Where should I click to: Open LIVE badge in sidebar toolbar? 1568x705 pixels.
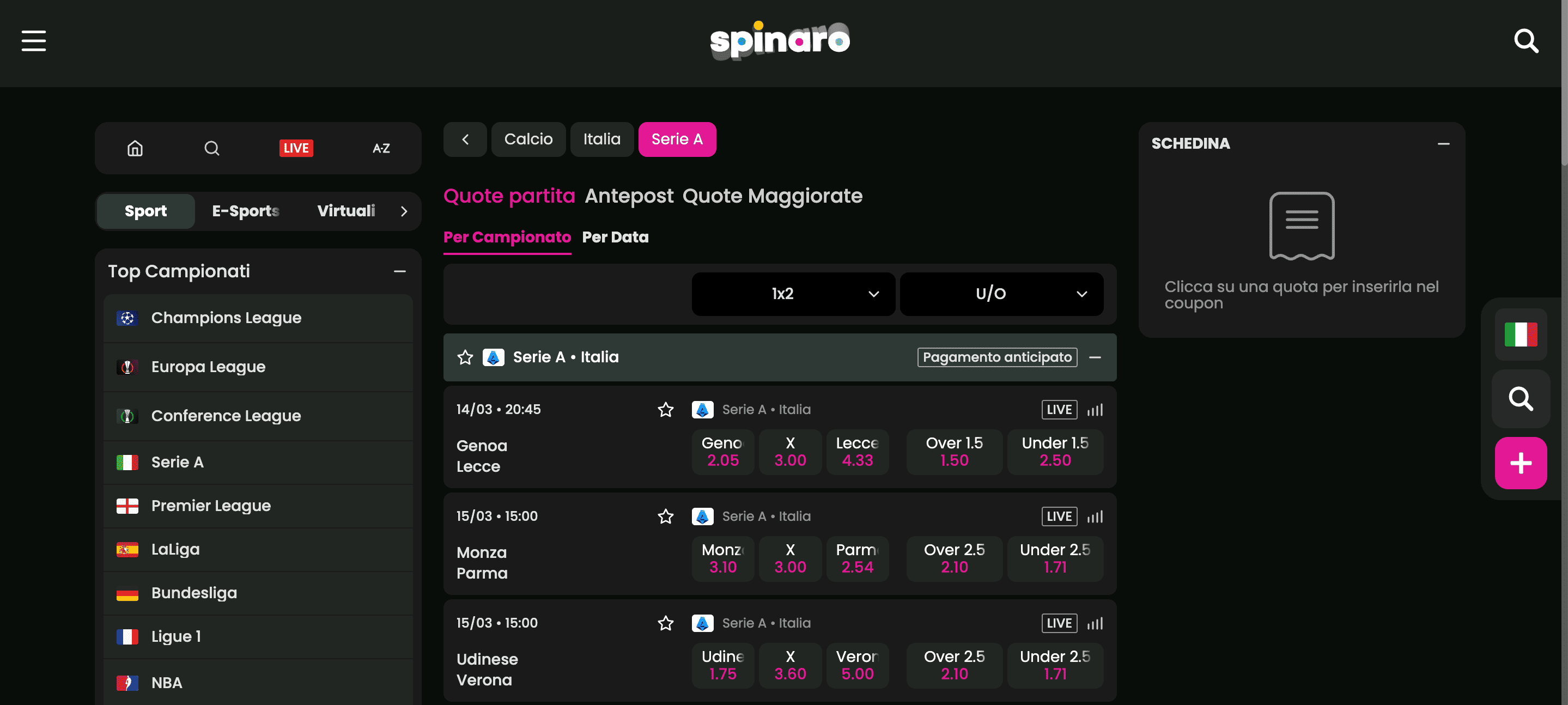point(296,148)
